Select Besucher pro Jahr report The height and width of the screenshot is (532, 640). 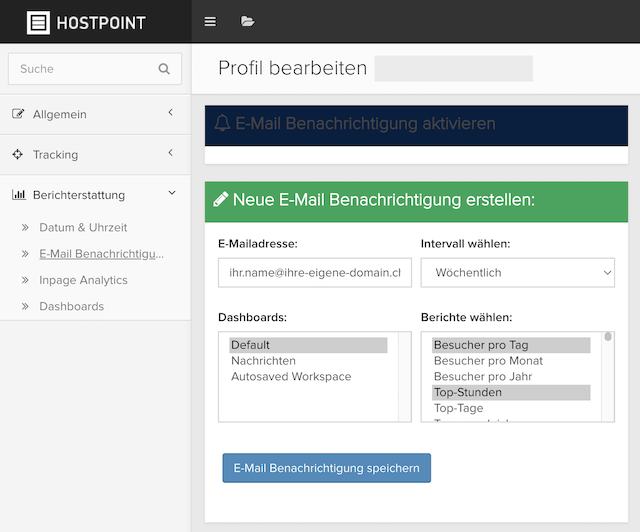tap(511, 376)
